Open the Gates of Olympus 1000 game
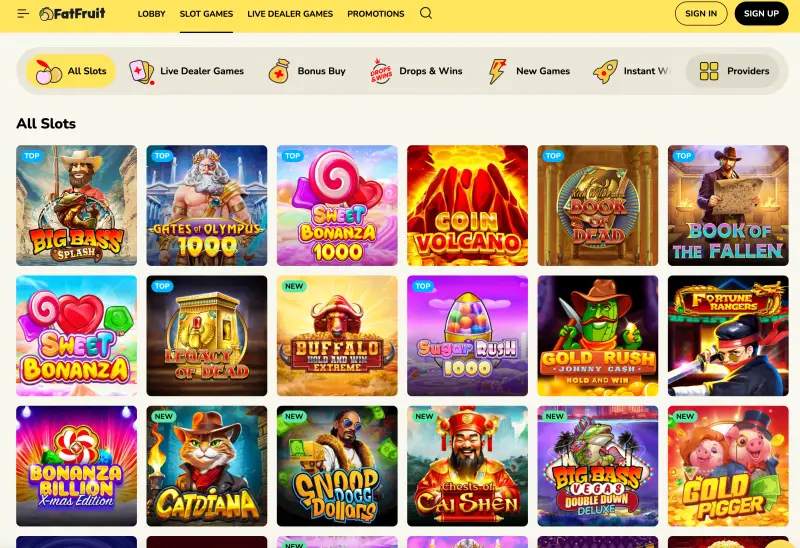800x548 pixels. [x=207, y=206]
